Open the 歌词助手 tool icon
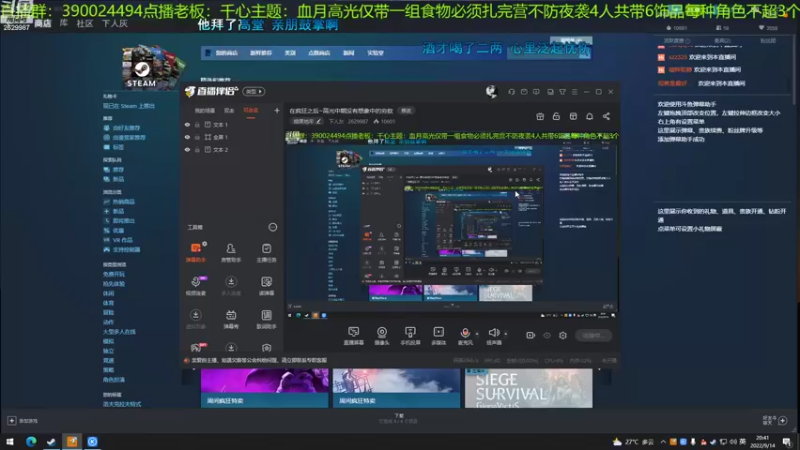The width and height of the screenshot is (800, 450). tap(266, 319)
